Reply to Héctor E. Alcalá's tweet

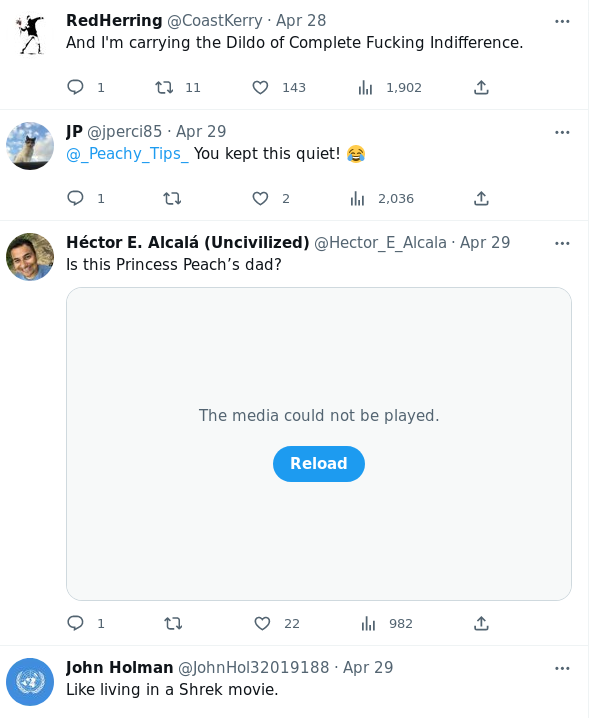[x=75, y=623]
